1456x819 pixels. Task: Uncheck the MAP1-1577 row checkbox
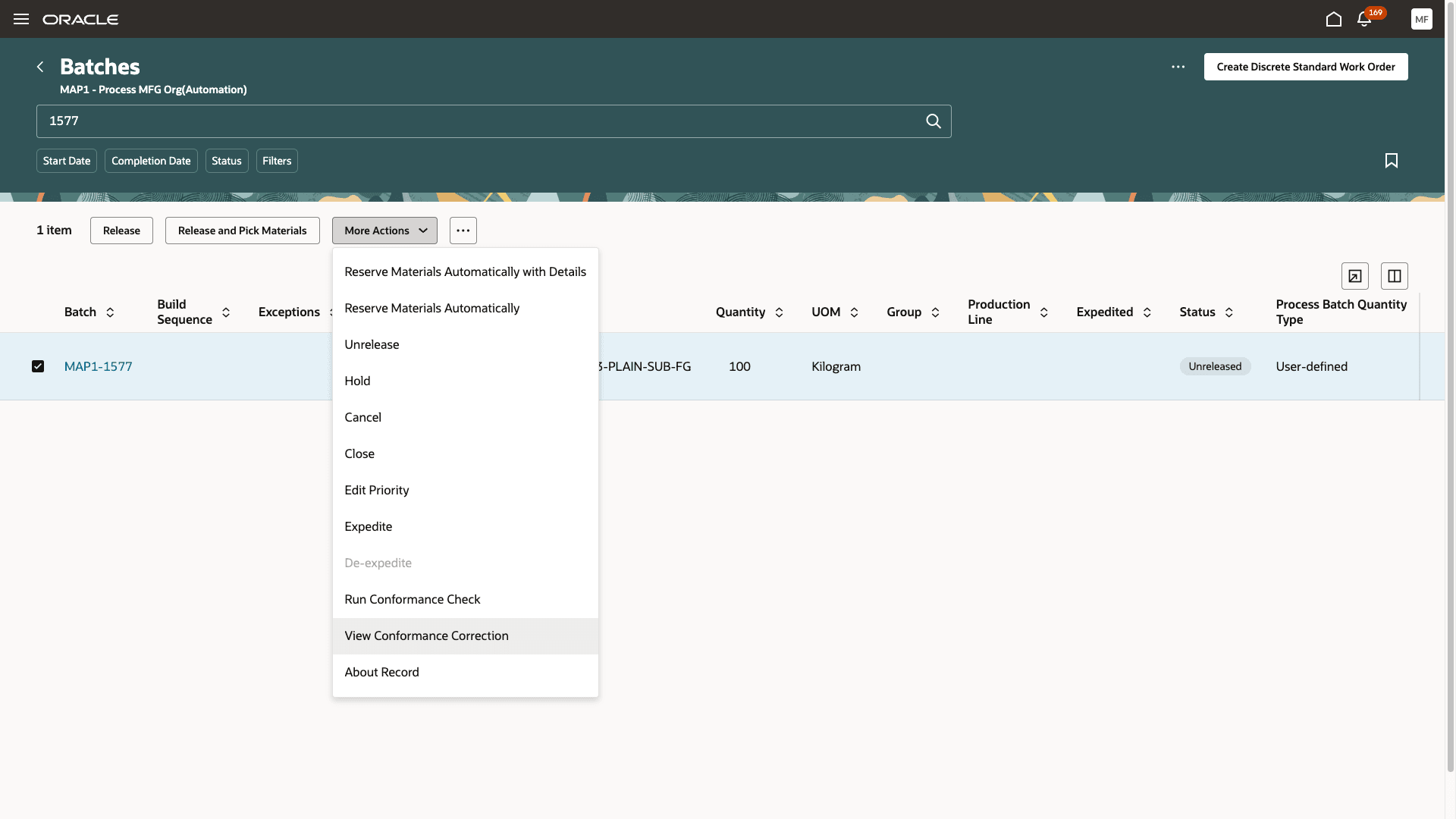pos(38,366)
